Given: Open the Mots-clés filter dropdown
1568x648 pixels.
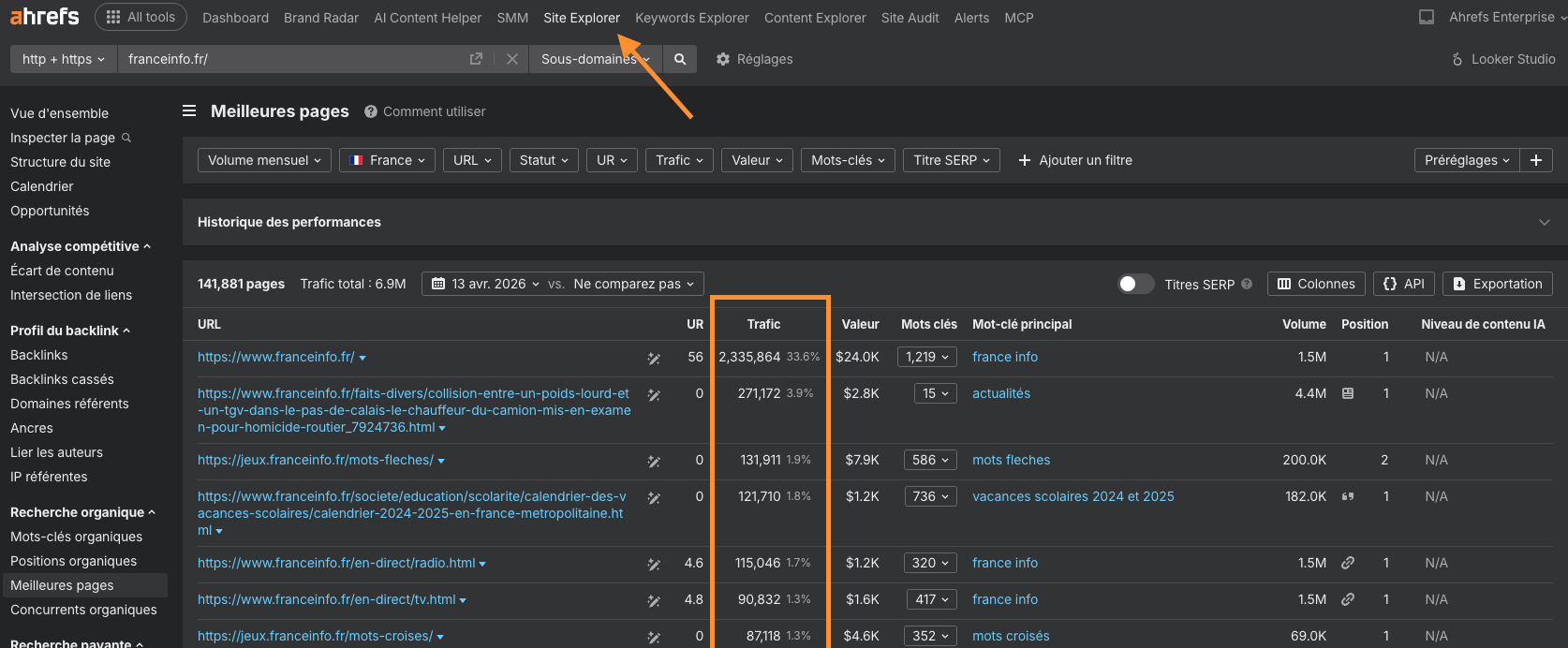Looking at the screenshot, I should click(x=849, y=160).
